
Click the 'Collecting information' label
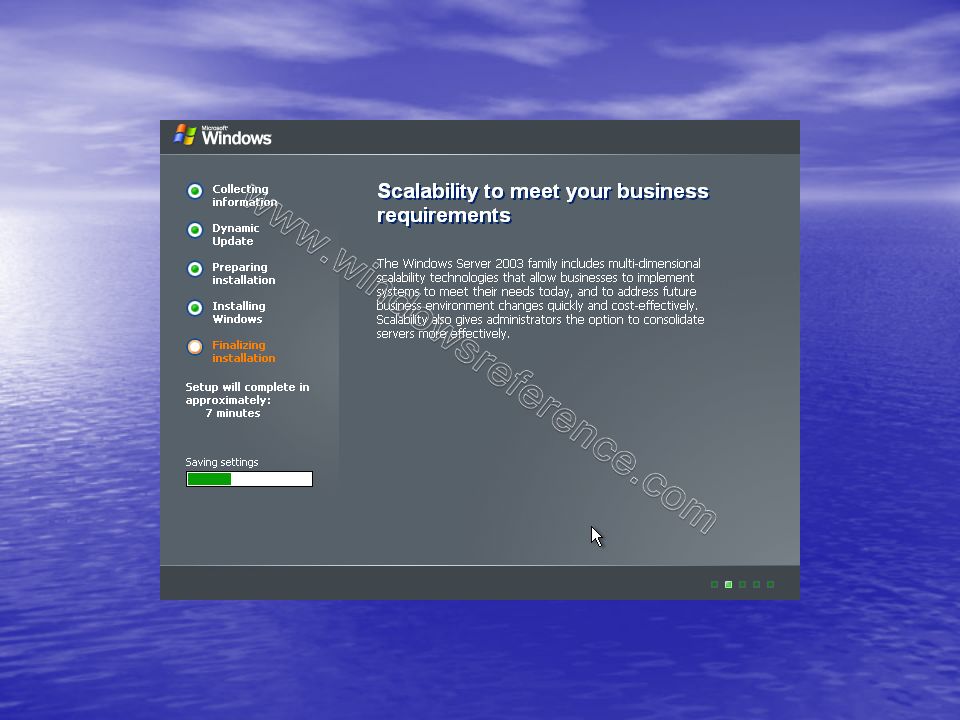point(244,195)
